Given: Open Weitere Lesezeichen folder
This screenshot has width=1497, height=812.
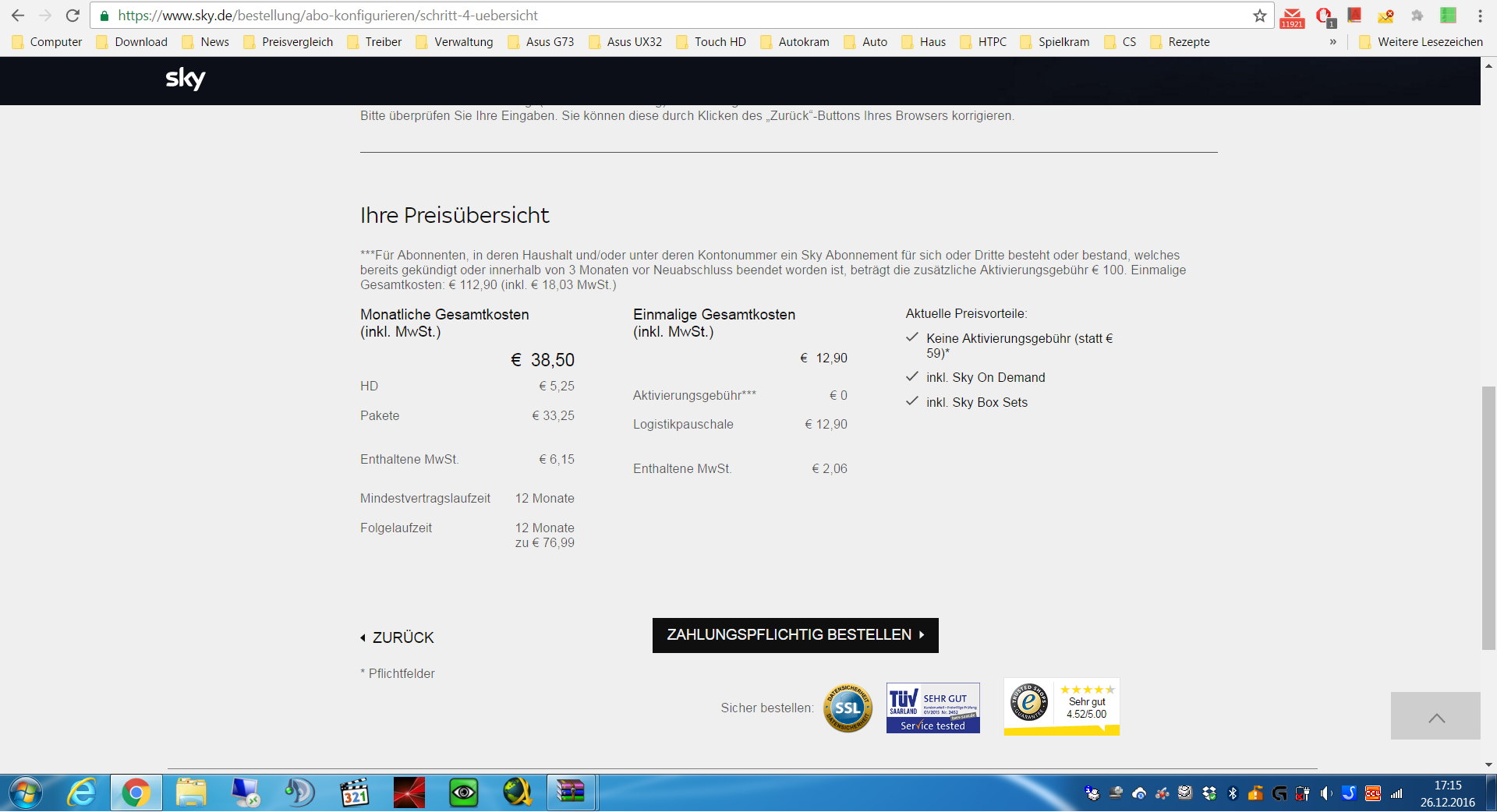Looking at the screenshot, I should click(1421, 42).
